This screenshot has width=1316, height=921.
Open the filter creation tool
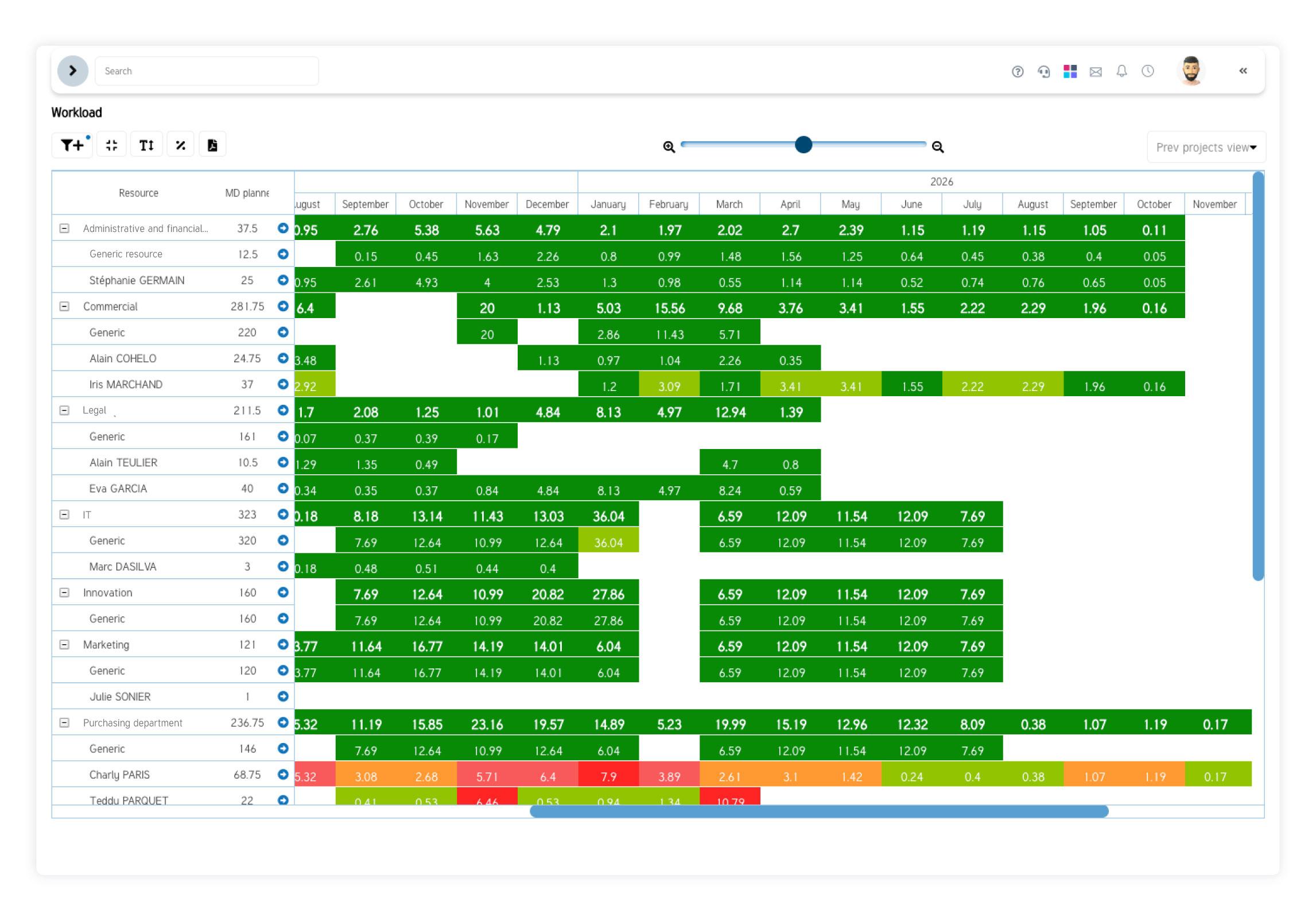click(x=72, y=144)
